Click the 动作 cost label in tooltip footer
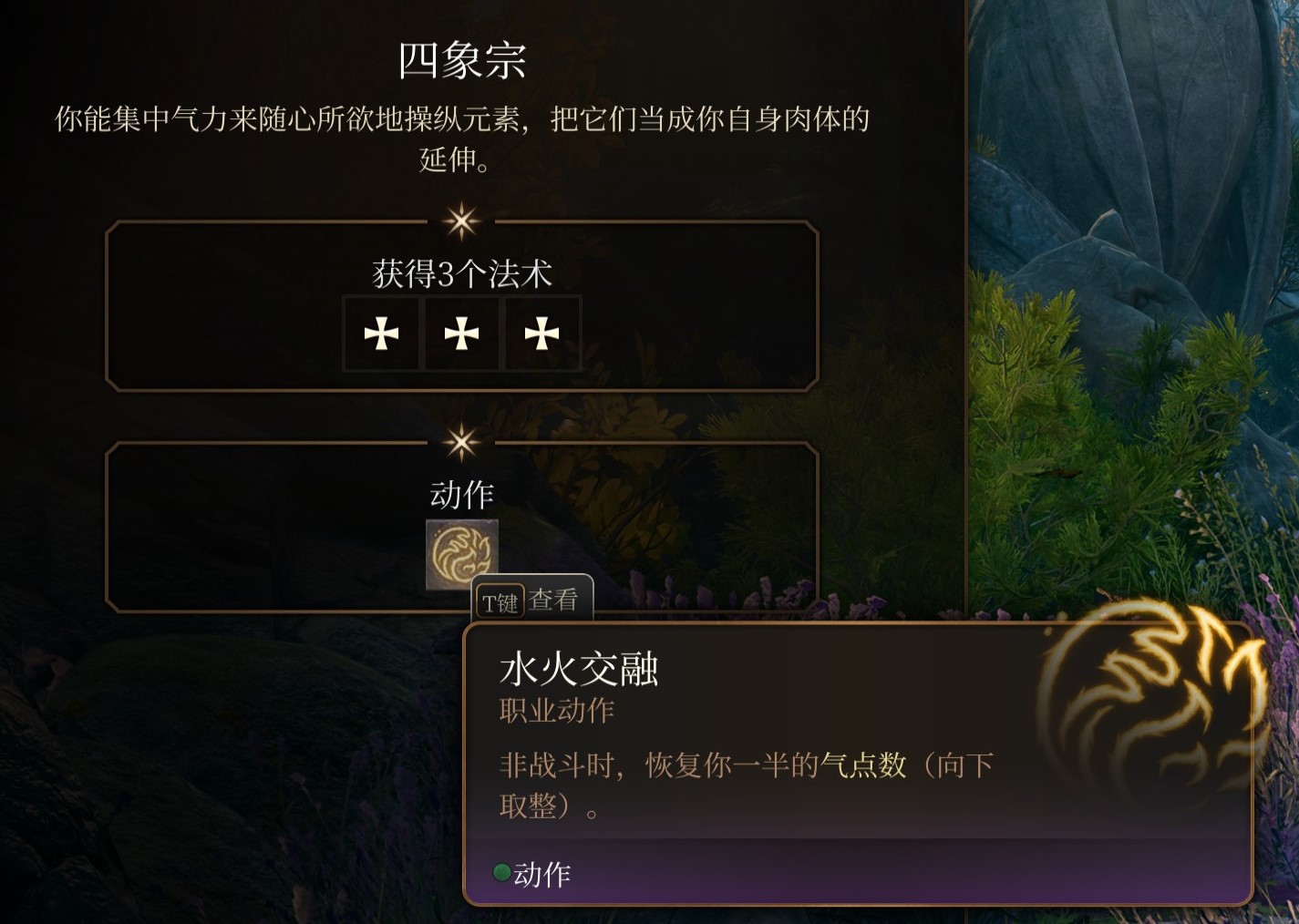Viewport: 1299px width, 924px height. tap(542, 874)
